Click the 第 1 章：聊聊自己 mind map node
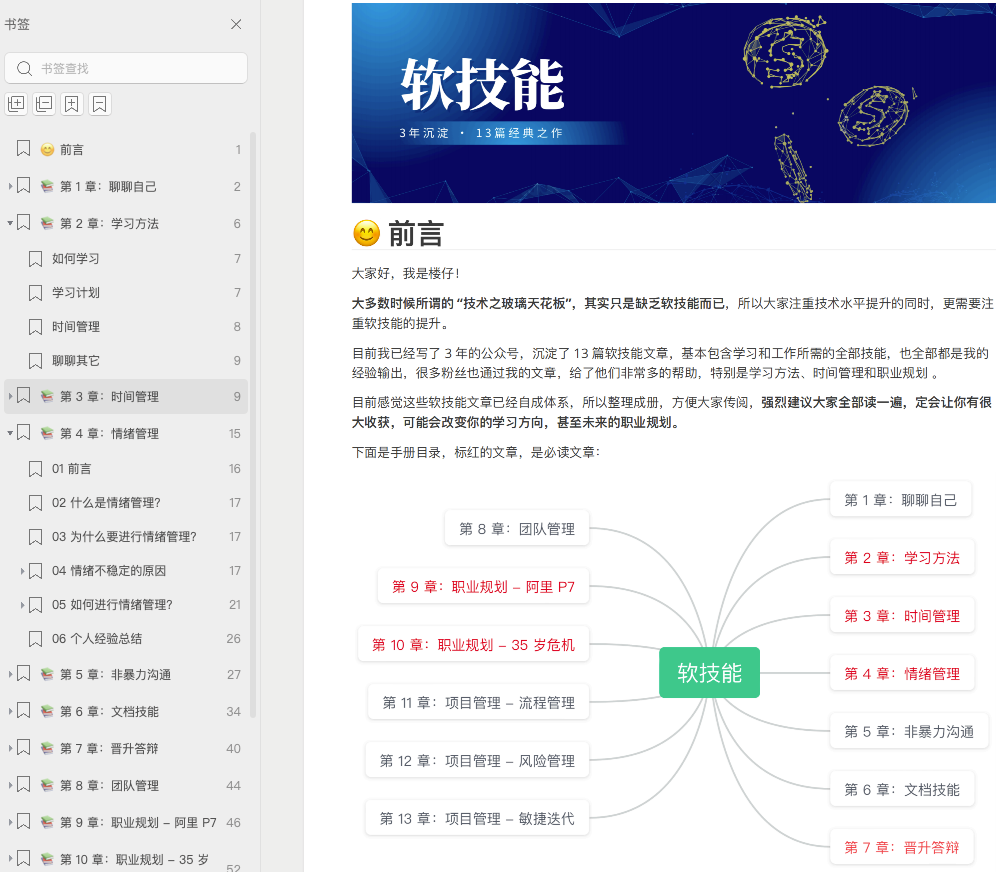The image size is (1004, 872). 900,499
